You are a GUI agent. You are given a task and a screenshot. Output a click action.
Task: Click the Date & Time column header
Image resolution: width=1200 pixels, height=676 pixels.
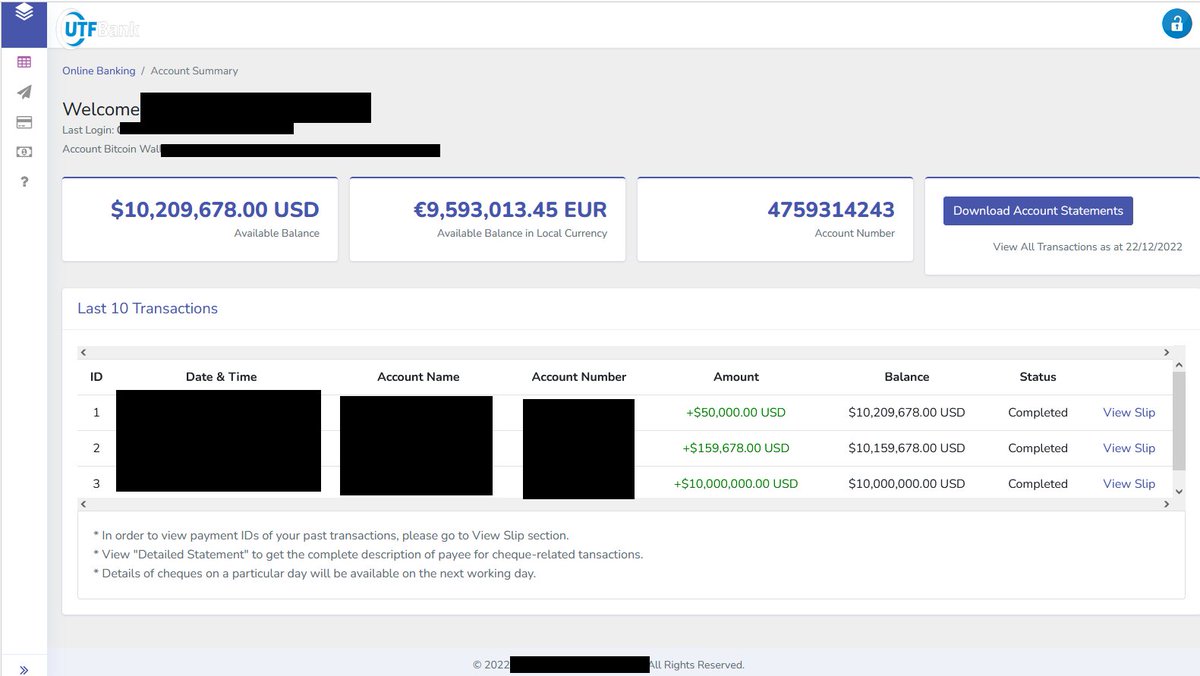pos(221,377)
